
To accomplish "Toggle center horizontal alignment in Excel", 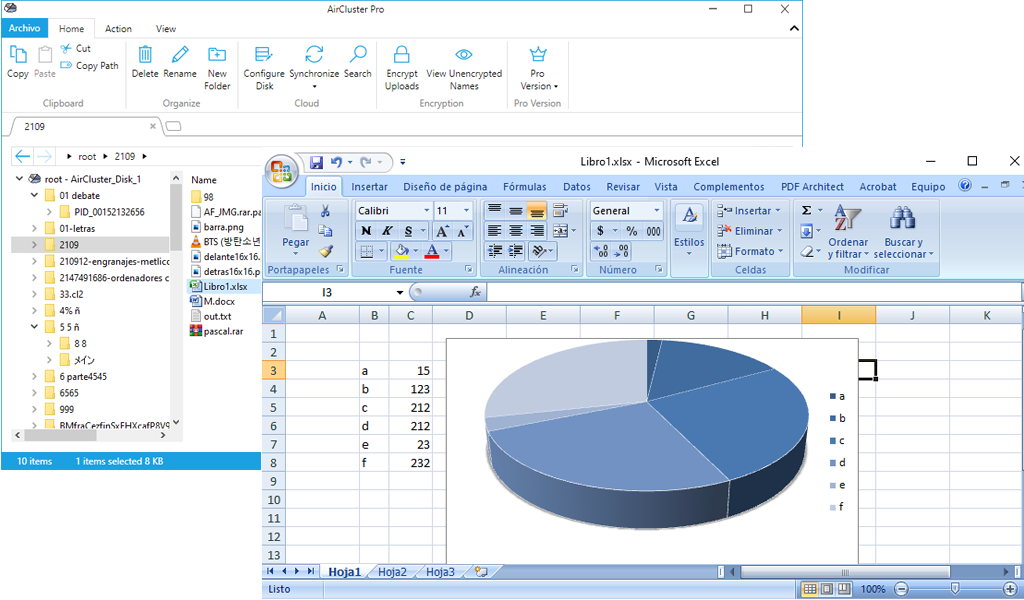I will tap(515, 231).
